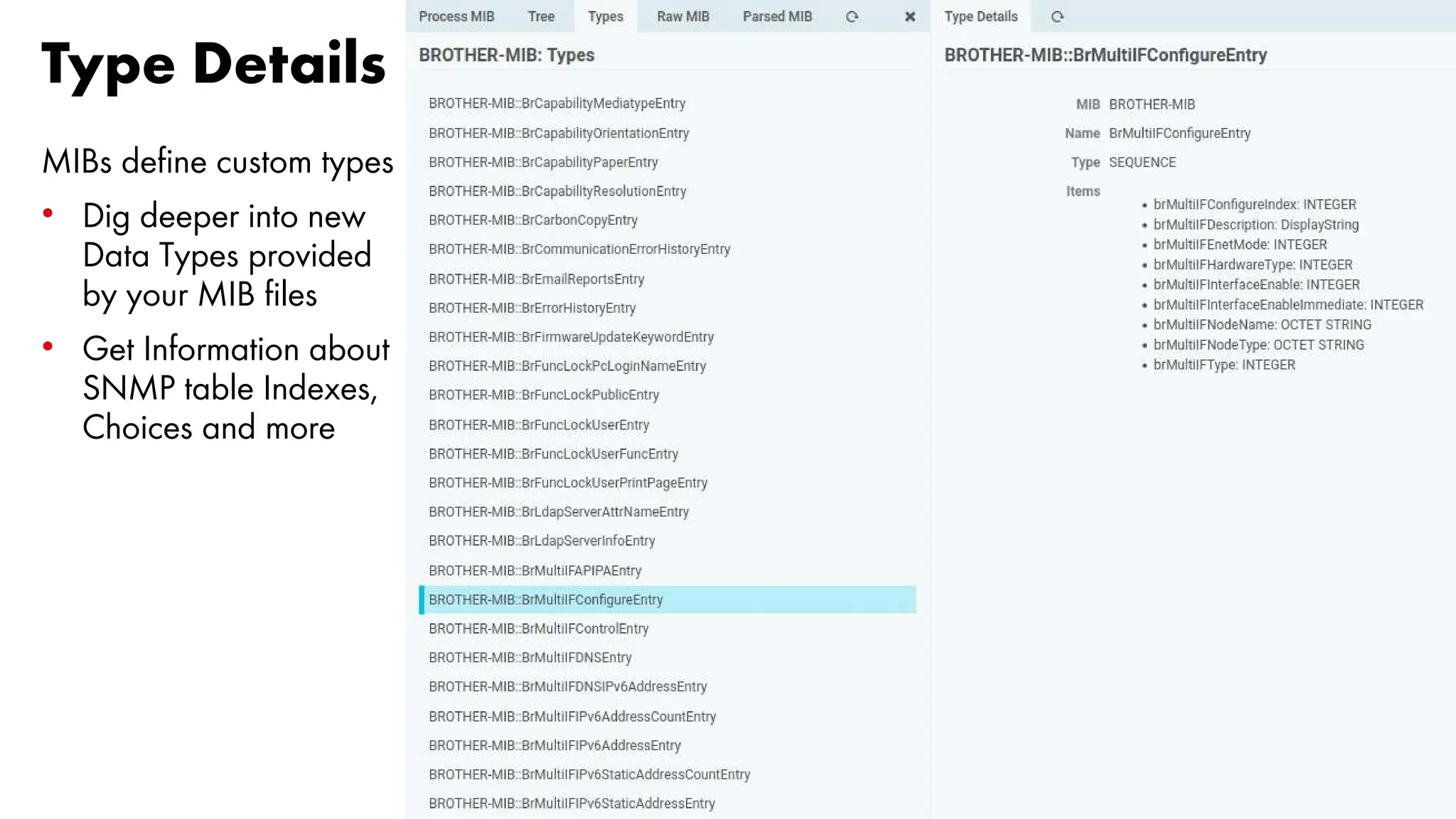This screenshot has width=1456, height=819.
Task: Pick BrFuncLockUserPrintPageEntry row
Action: (x=668, y=483)
